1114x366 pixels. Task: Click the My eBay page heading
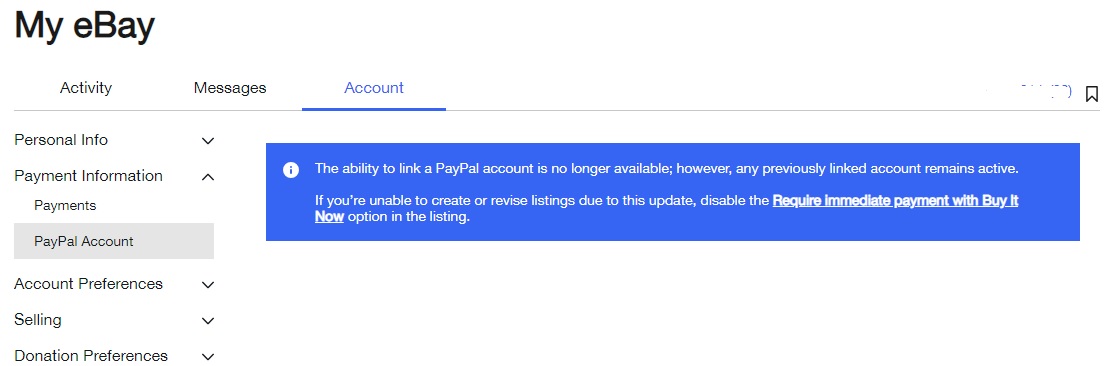click(84, 26)
